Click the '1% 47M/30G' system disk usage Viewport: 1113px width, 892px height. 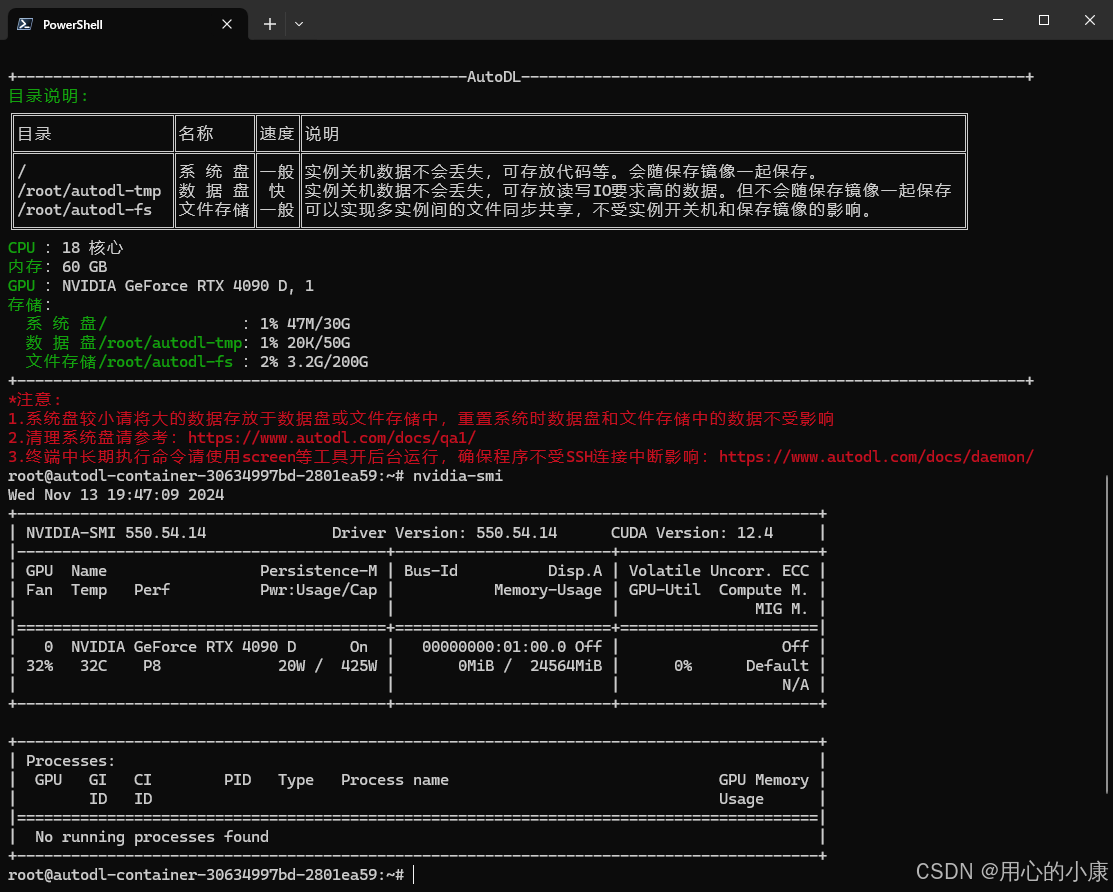click(x=305, y=324)
